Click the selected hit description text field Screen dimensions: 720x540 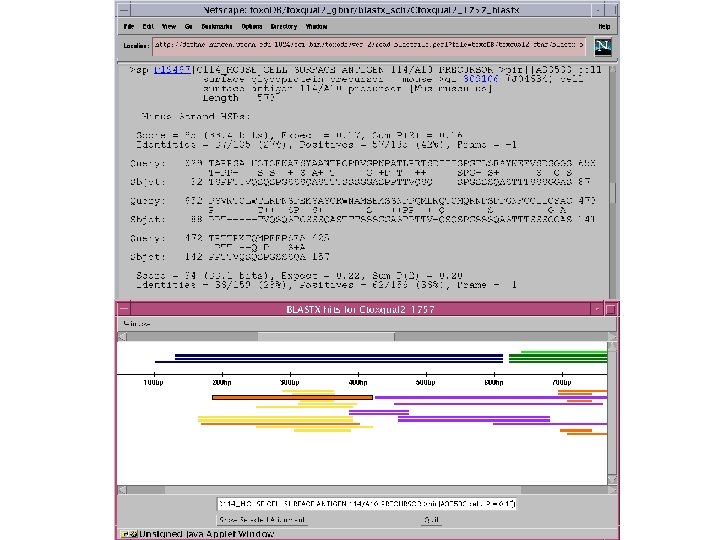click(366, 504)
